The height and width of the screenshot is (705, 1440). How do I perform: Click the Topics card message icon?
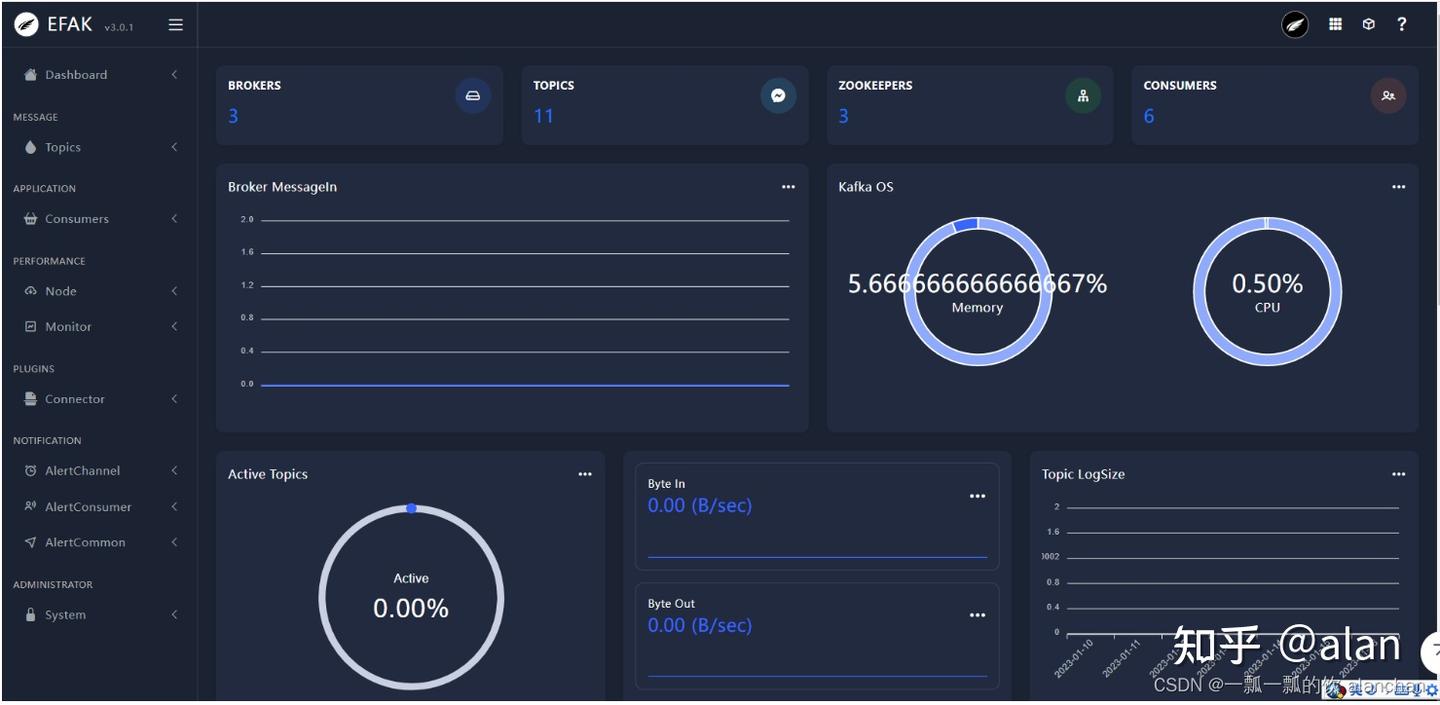click(x=778, y=96)
